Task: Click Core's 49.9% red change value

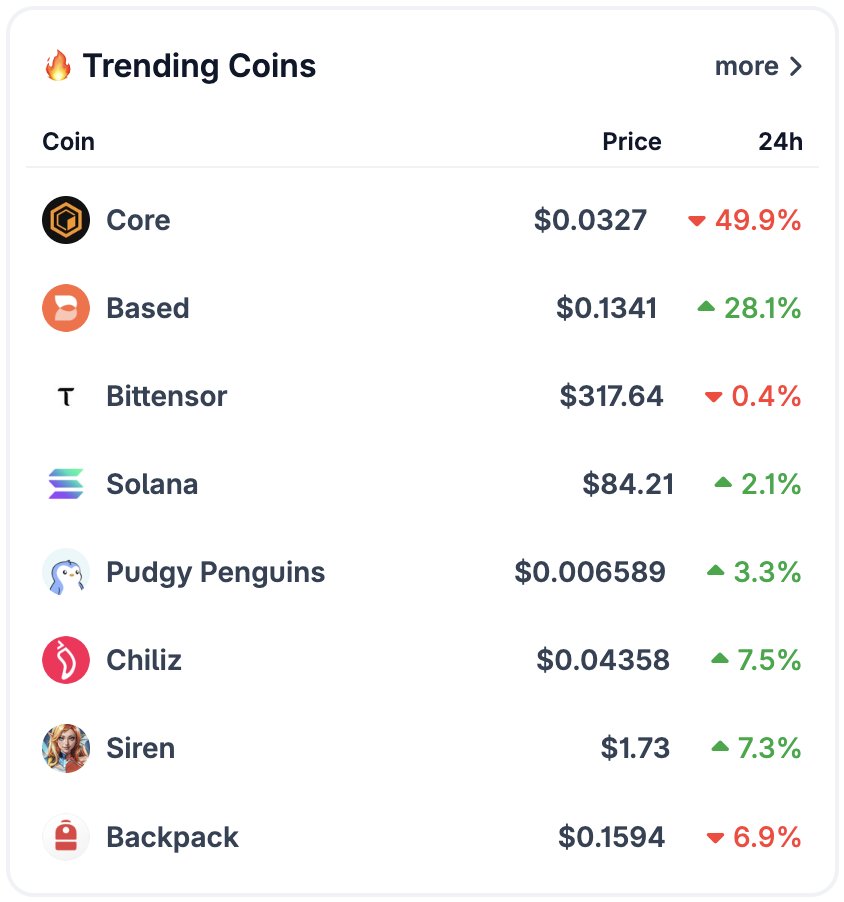Action: click(757, 220)
